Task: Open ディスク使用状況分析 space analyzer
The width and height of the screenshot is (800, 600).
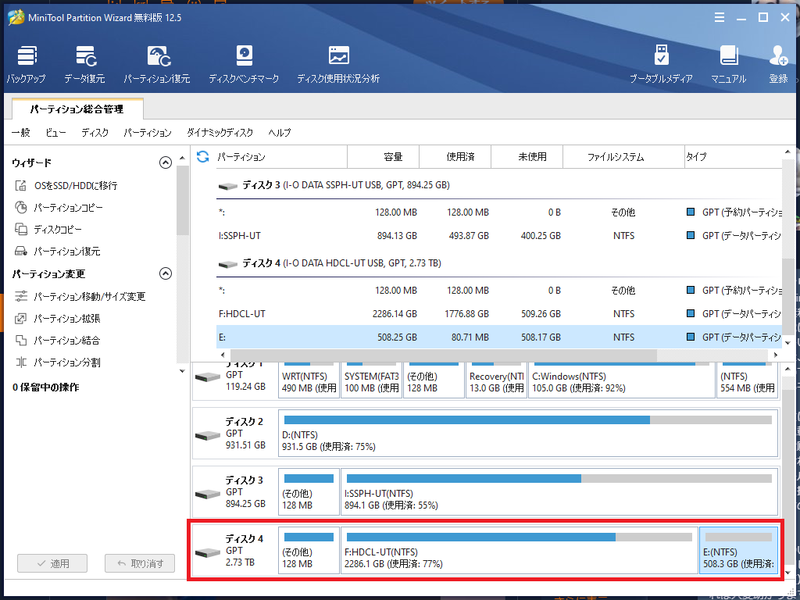Action: [x=338, y=64]
